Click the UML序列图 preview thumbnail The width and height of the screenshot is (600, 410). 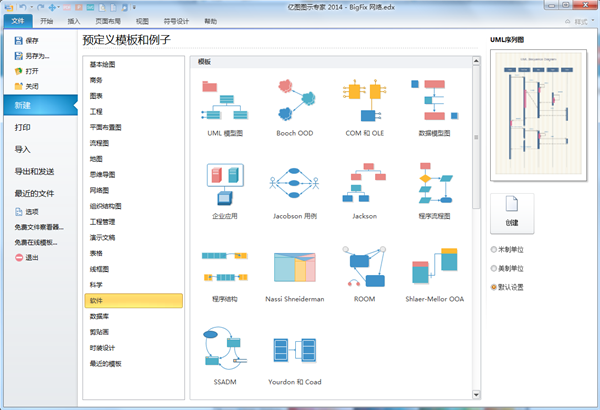coord(538,114)
